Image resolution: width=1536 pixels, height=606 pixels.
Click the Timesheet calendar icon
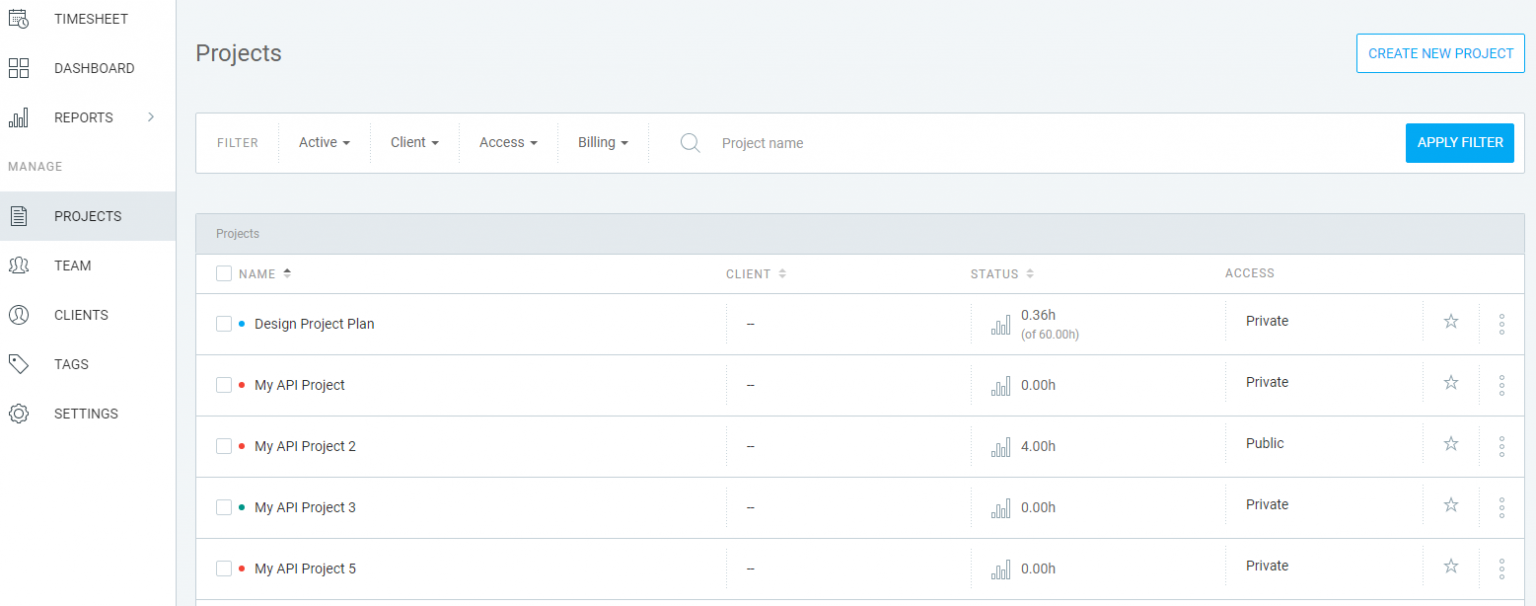tap(18, 18)
